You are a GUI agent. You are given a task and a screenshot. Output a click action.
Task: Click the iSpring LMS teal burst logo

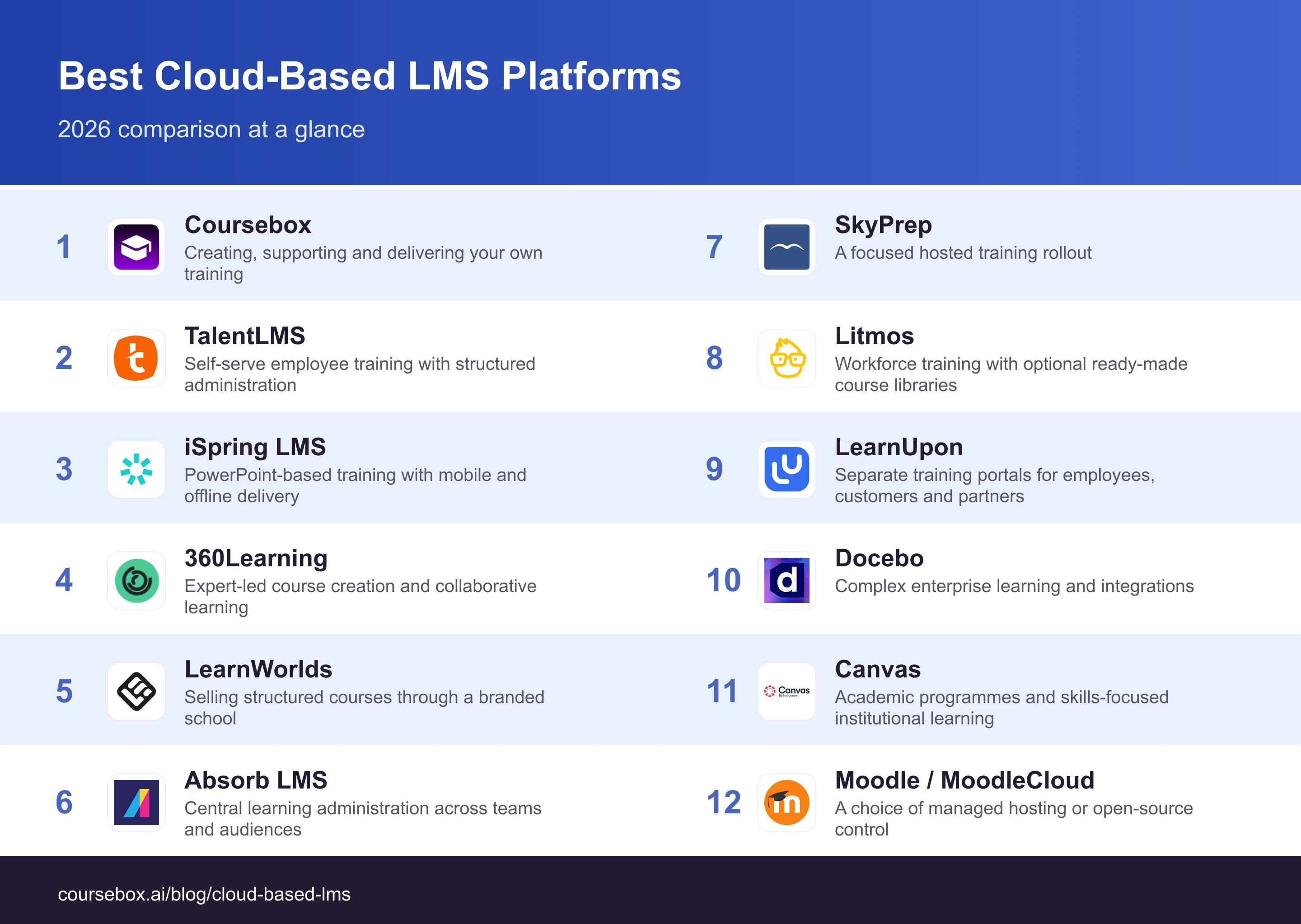[x=136, y=469]
